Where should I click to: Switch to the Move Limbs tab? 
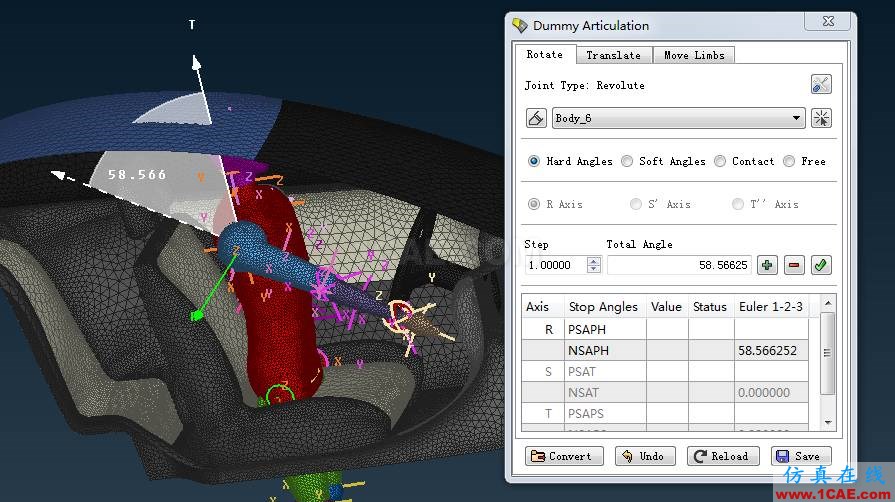[x=694, y=55]
